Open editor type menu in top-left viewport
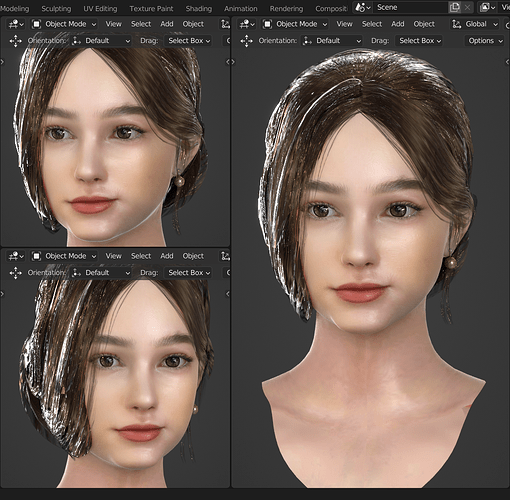Viewport: 510px width, 500px height. pos(16,24)
